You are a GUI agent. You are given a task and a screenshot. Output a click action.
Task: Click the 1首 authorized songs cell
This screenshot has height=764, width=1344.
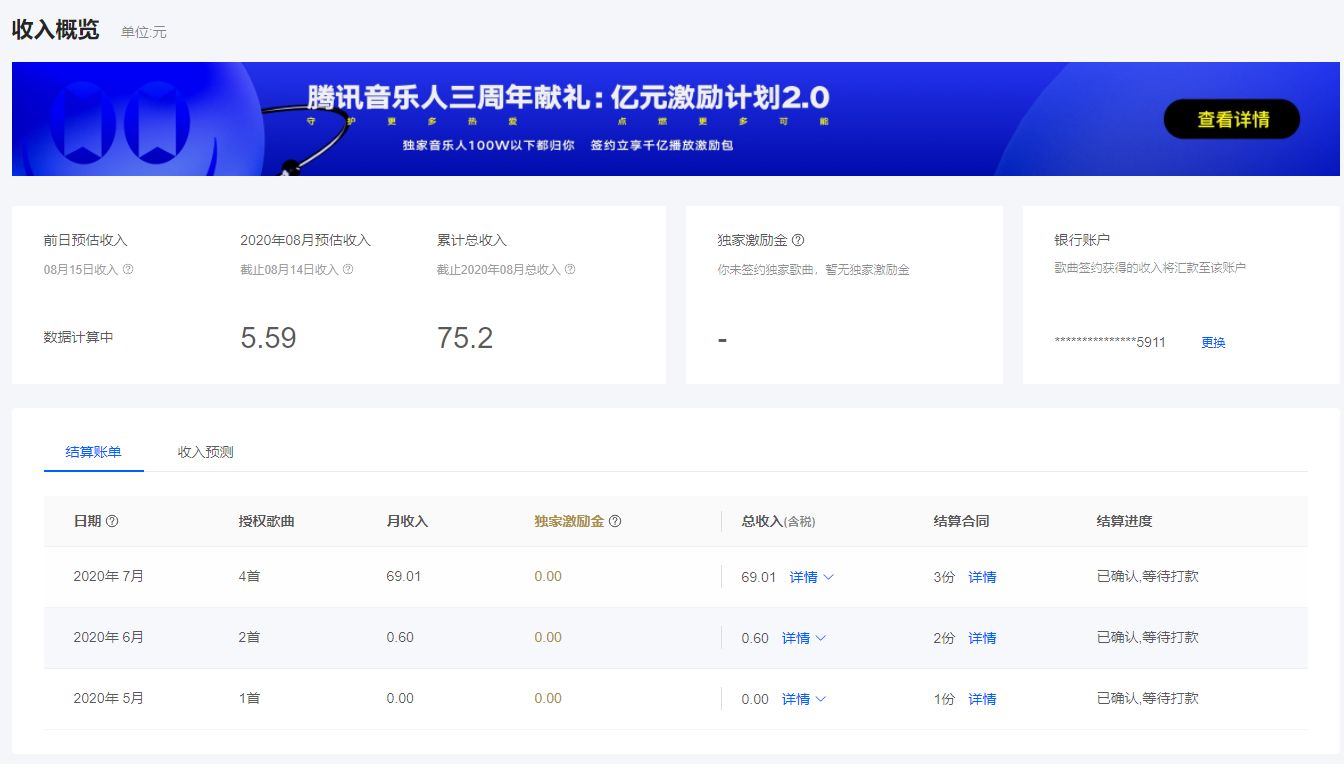(x=249, y=698)
